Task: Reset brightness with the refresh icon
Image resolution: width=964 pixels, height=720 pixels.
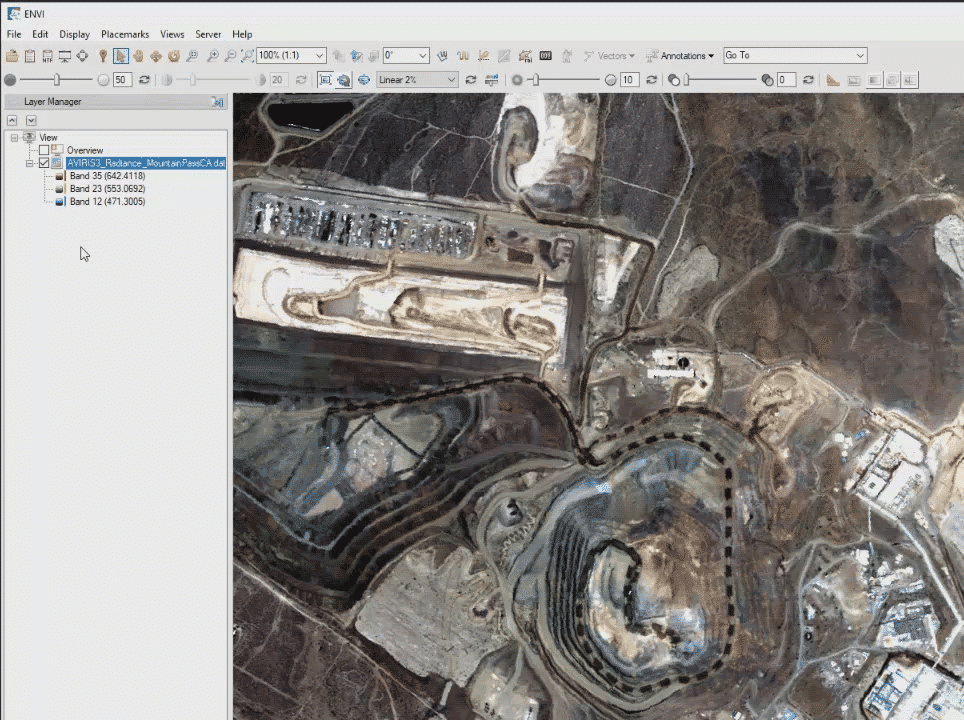Action: pos(144,80)
